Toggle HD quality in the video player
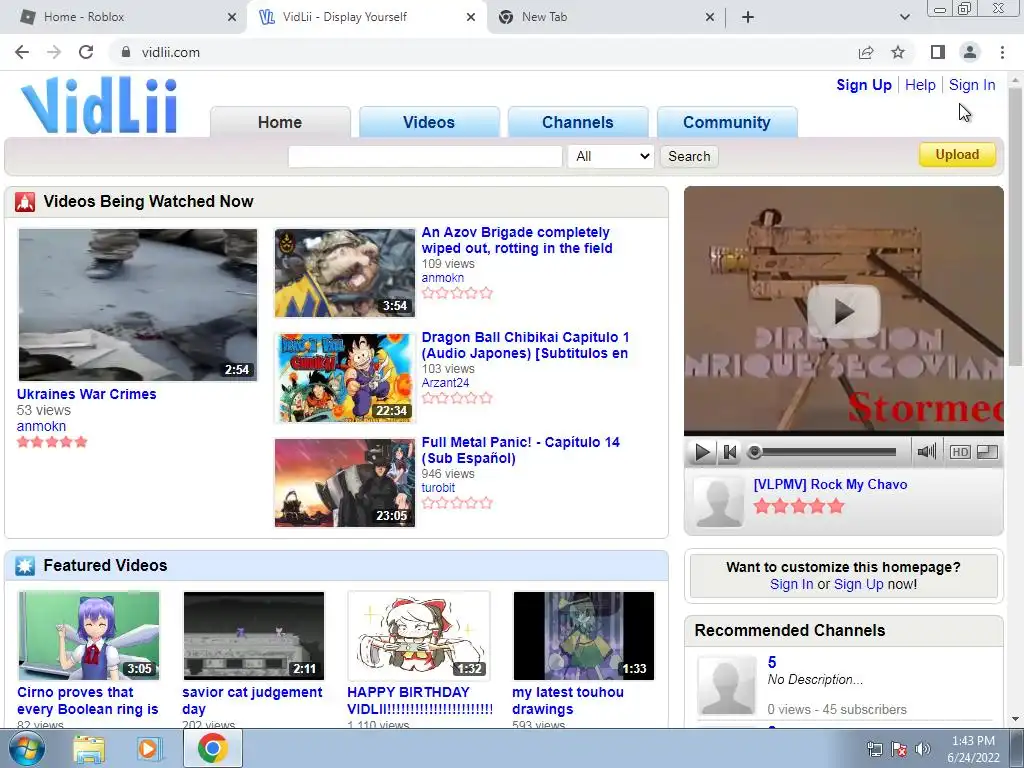This screenshot has height=768, width=1024. point(959,452)
